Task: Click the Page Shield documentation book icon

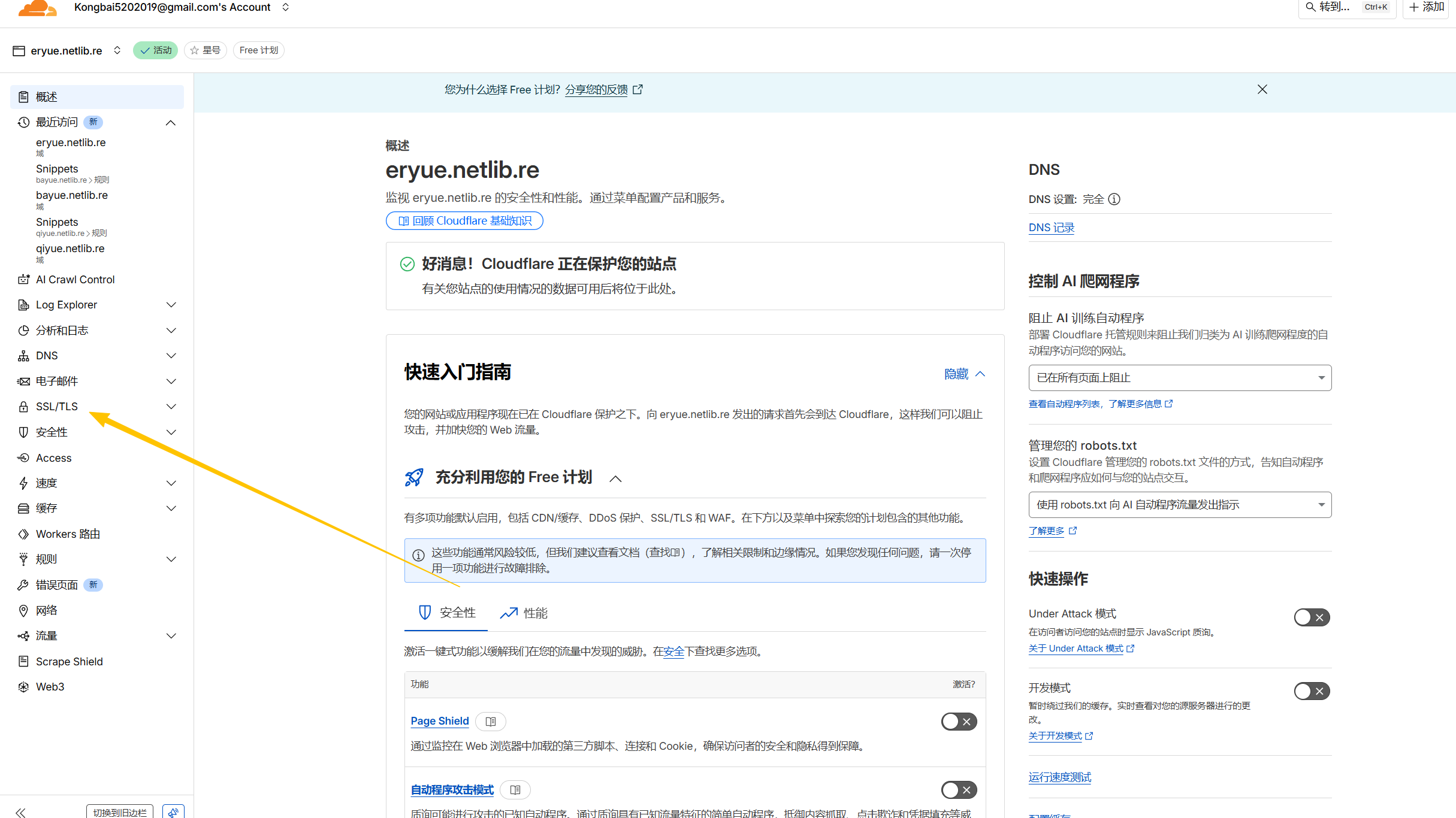Action: click(491, 722)
